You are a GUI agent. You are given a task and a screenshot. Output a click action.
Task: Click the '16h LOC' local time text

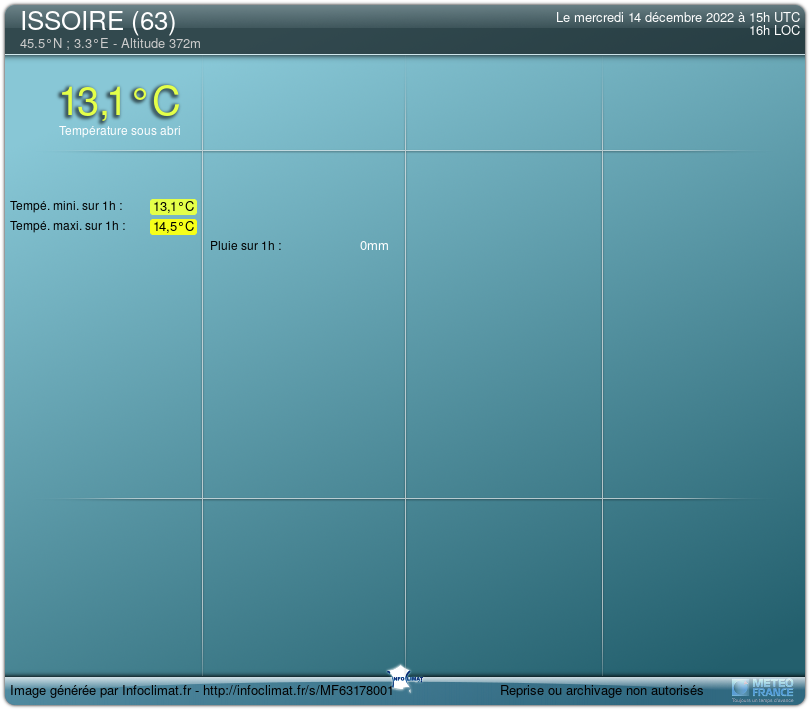[x=774, y=31]
